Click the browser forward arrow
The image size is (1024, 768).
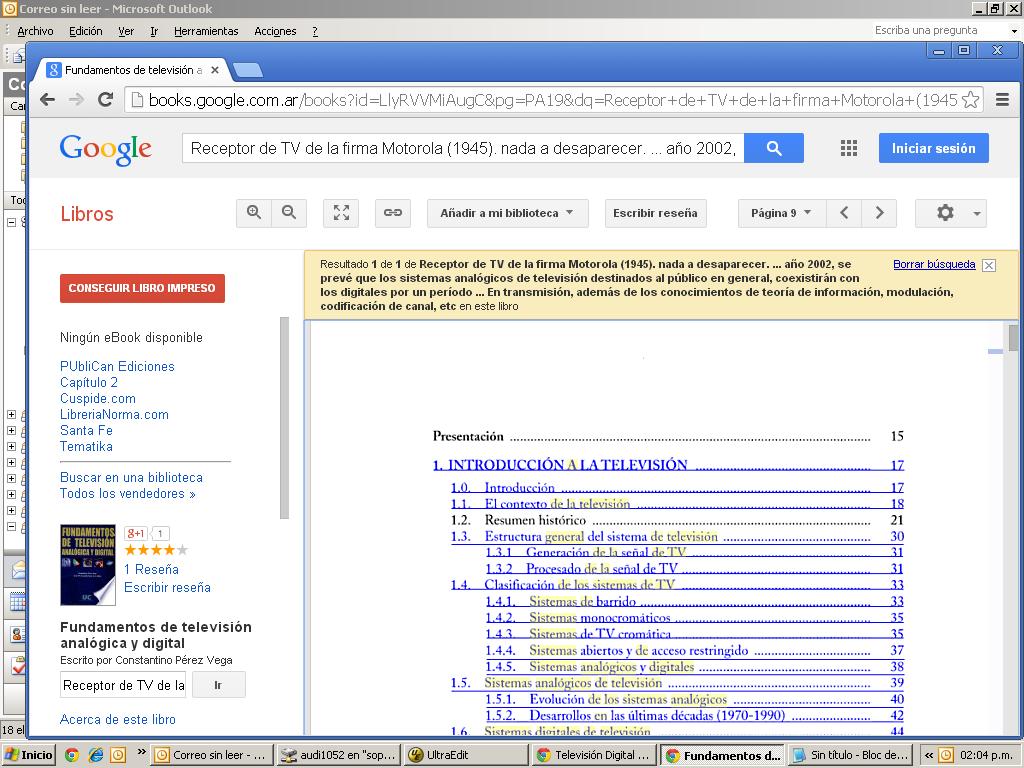click(76, 100)
